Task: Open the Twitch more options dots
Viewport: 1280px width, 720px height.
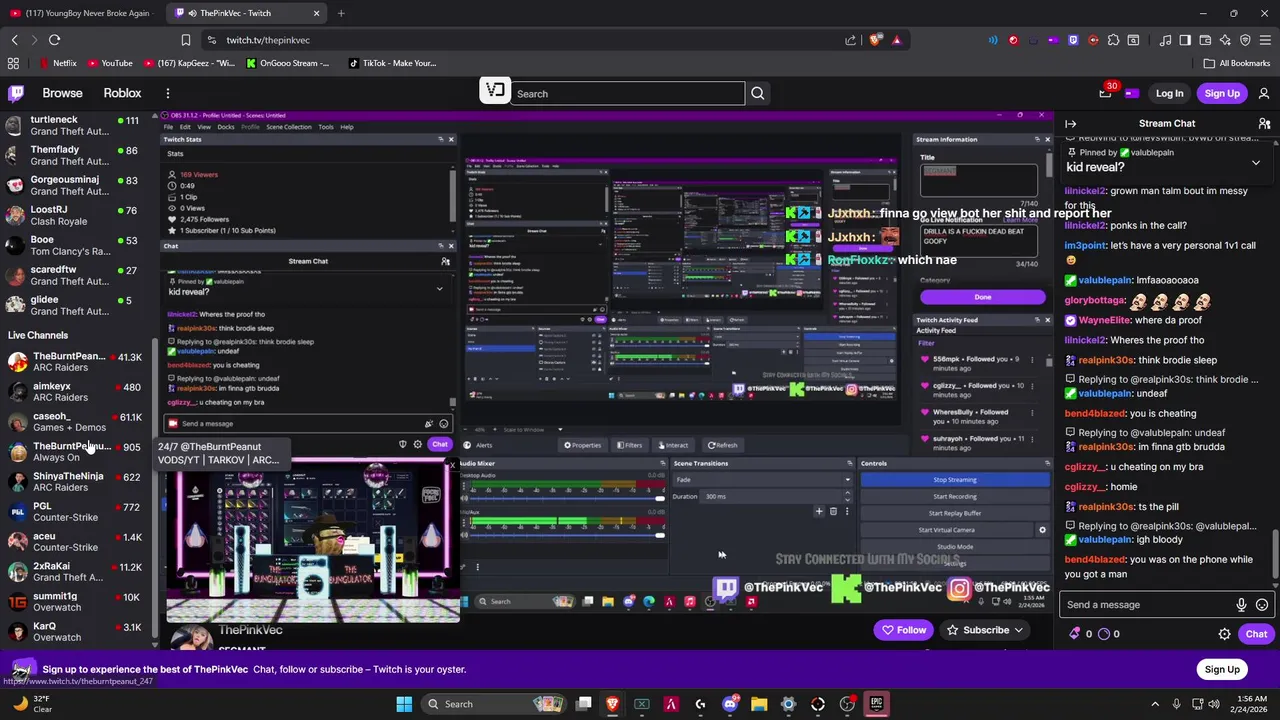Action: point(167,93)
